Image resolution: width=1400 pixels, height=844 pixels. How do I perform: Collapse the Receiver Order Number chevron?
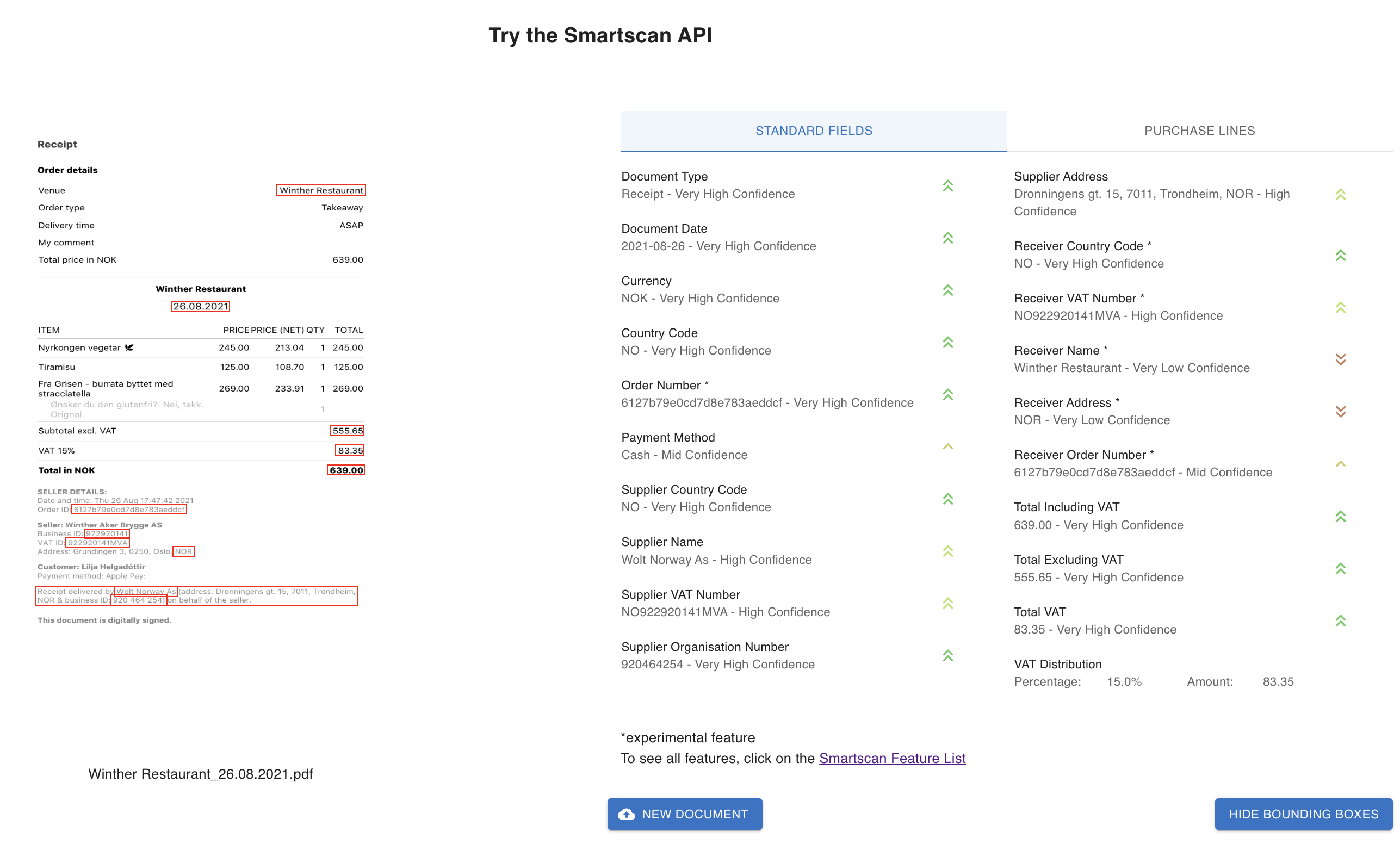coord(1340,464)
